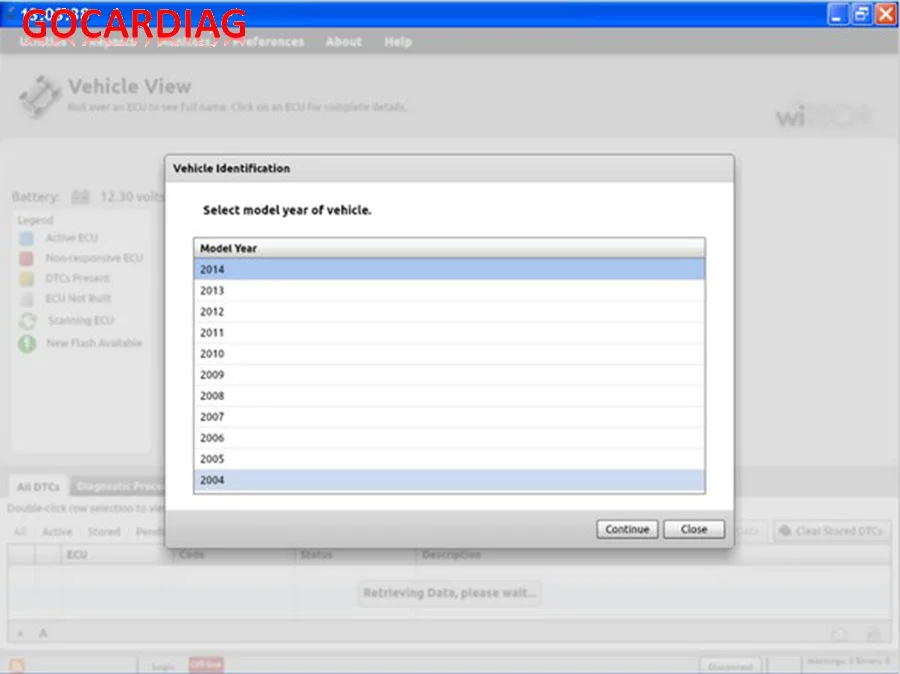Click the Active ECU blue legend icon
Viewport: 900px width, 674px height.
pos(26,238)
